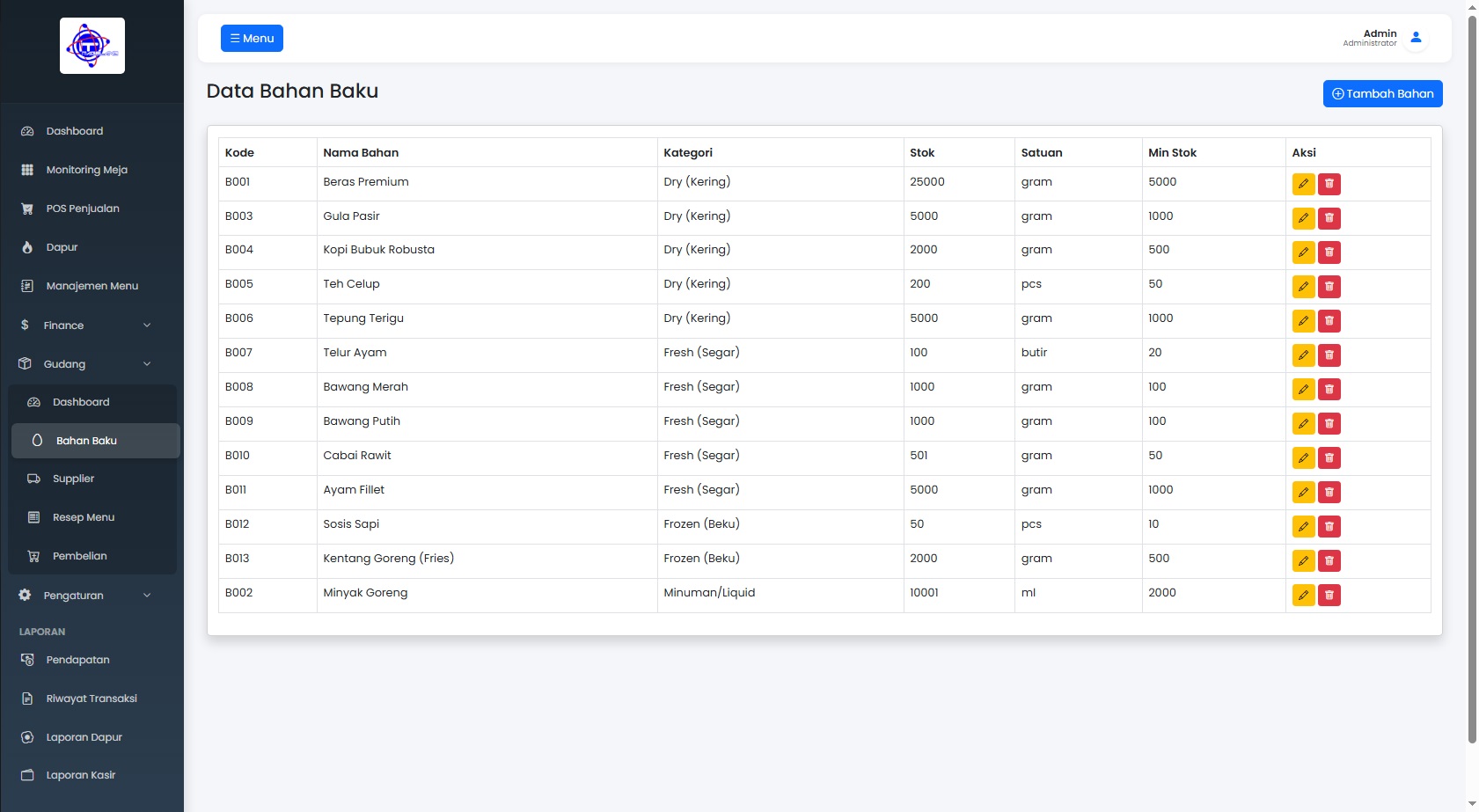Edit the Telur Ayam entry
Viewport: 1479px width, 812px height.
pos(1303,355)
